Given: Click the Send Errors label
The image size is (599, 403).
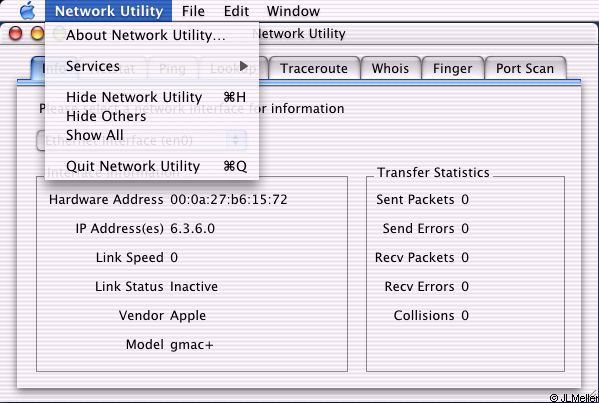Looking at the screenshot, I should tap(419, 228).
